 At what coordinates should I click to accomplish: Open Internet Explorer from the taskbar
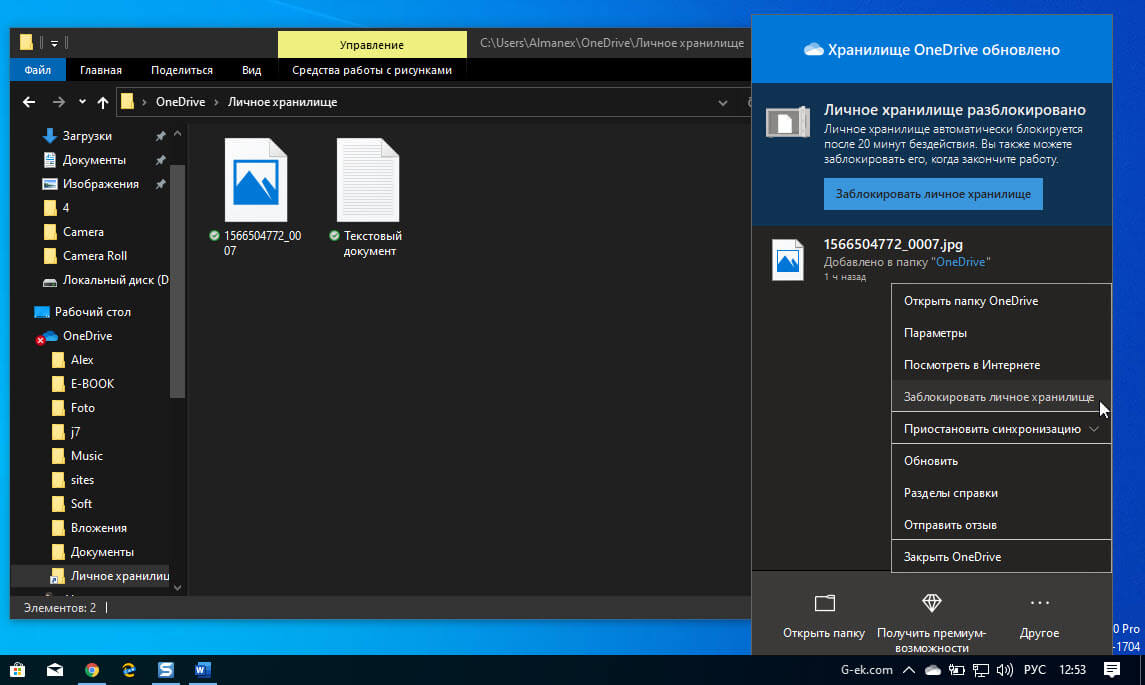(x=129, y=670)
